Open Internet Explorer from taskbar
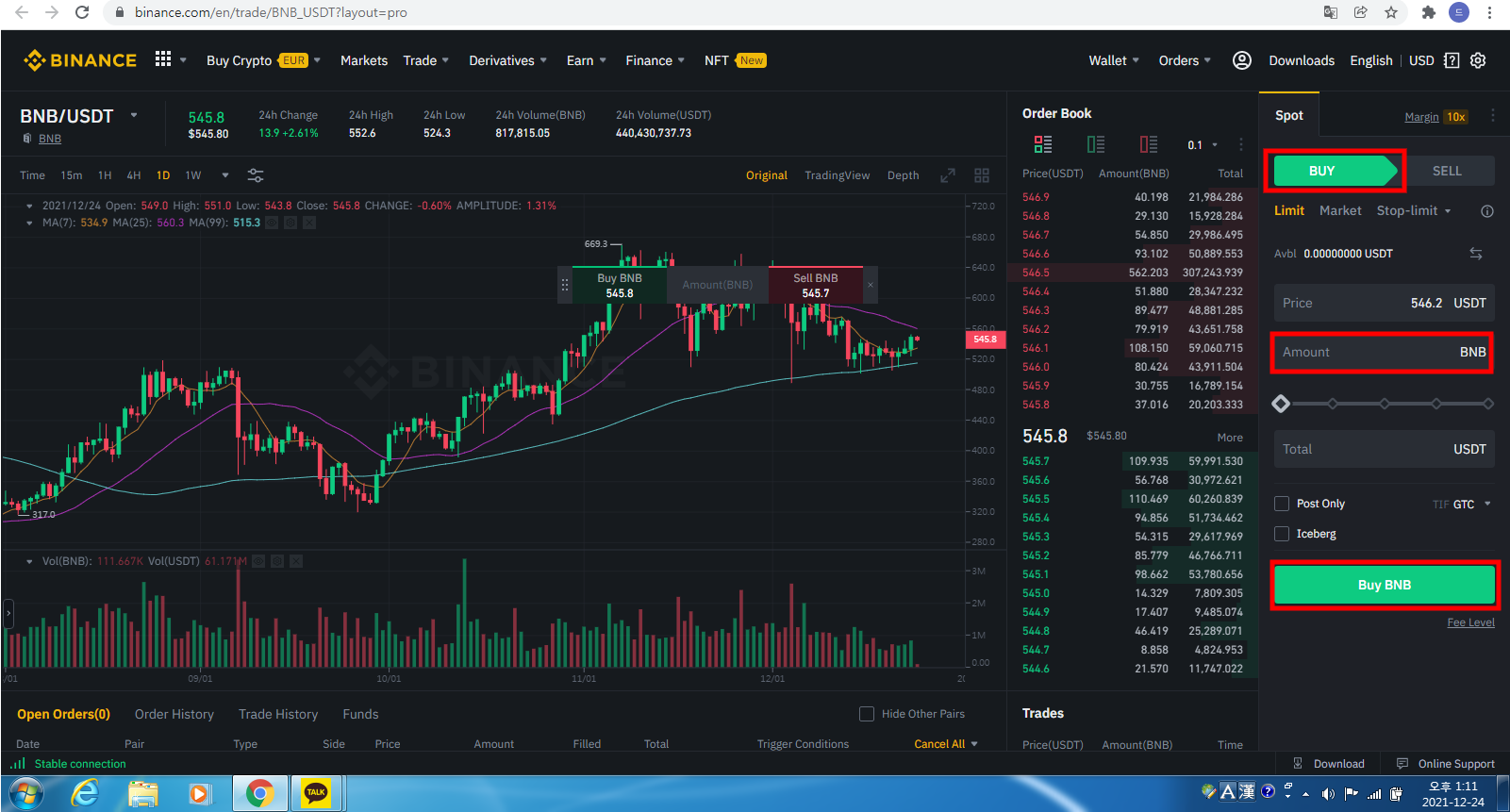The width and height of the screenshot is (1510, 812). point(86,794)
